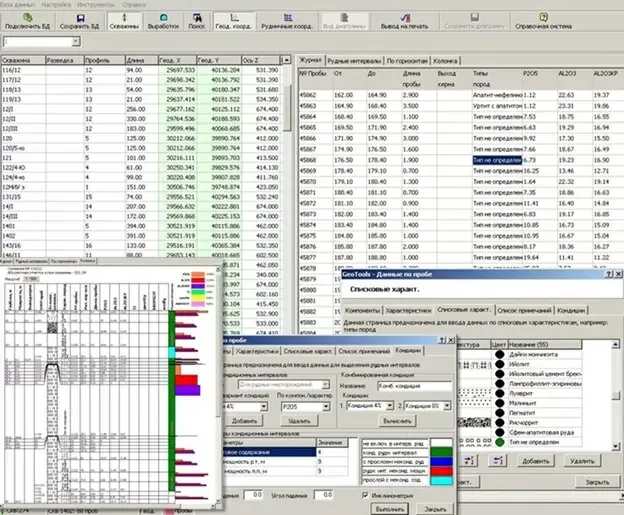Switch to the Рудные интервалы tab
This screenshot has width=624, height=515.
(x=354, y=61)
